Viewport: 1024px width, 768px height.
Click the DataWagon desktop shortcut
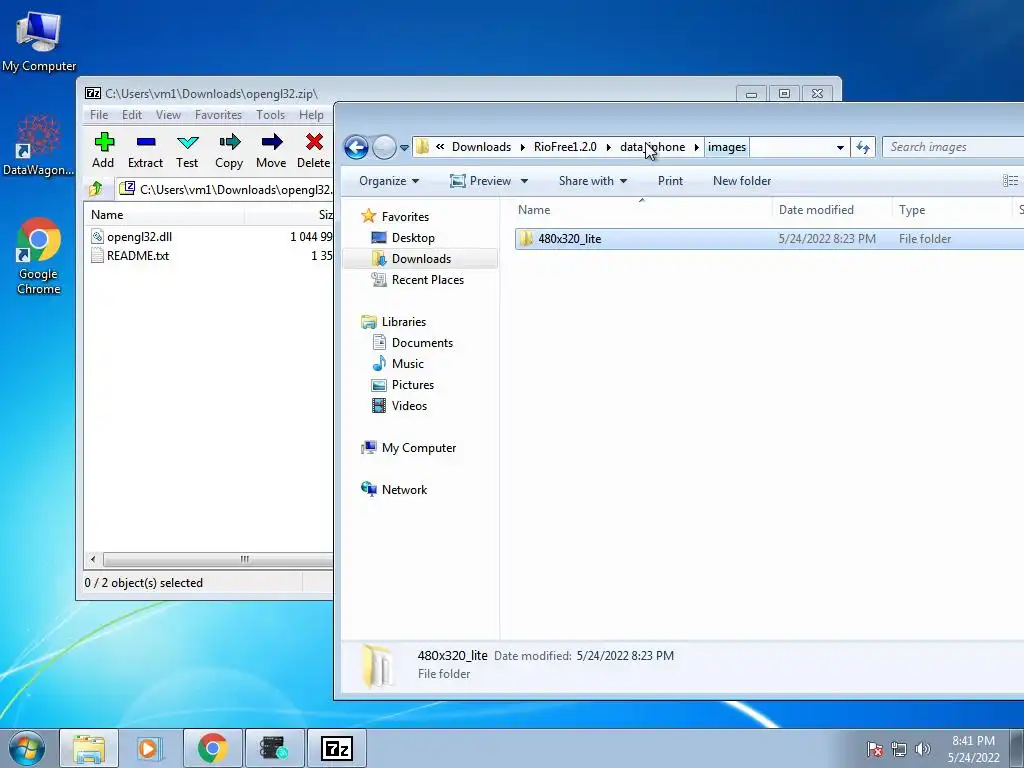click(x=39, y=146)
